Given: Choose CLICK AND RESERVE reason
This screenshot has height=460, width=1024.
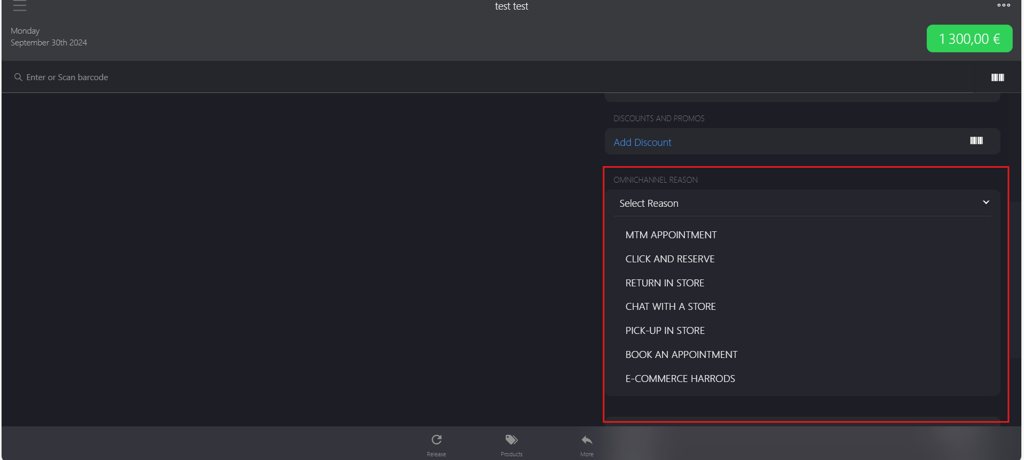Looking at the screenshot, I should (669, 259).
